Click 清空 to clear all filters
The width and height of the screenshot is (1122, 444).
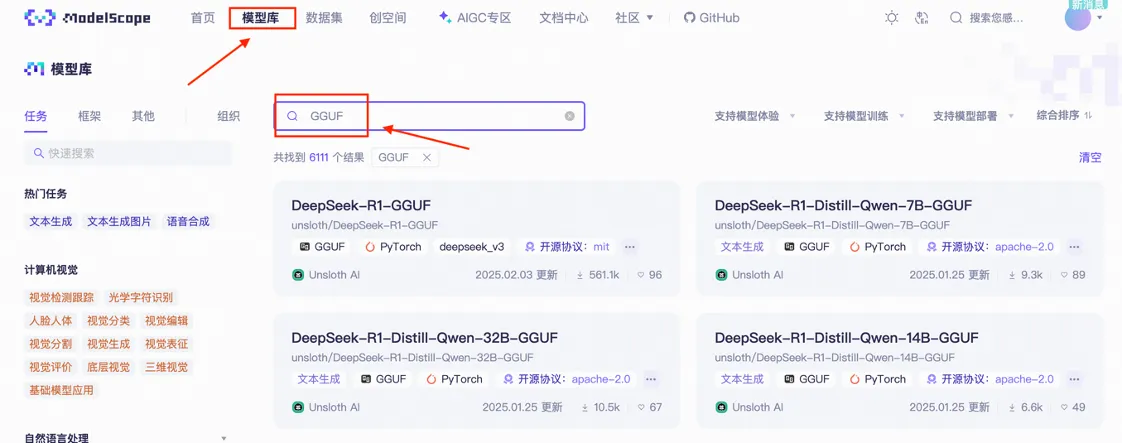(x=1090, y=158)
